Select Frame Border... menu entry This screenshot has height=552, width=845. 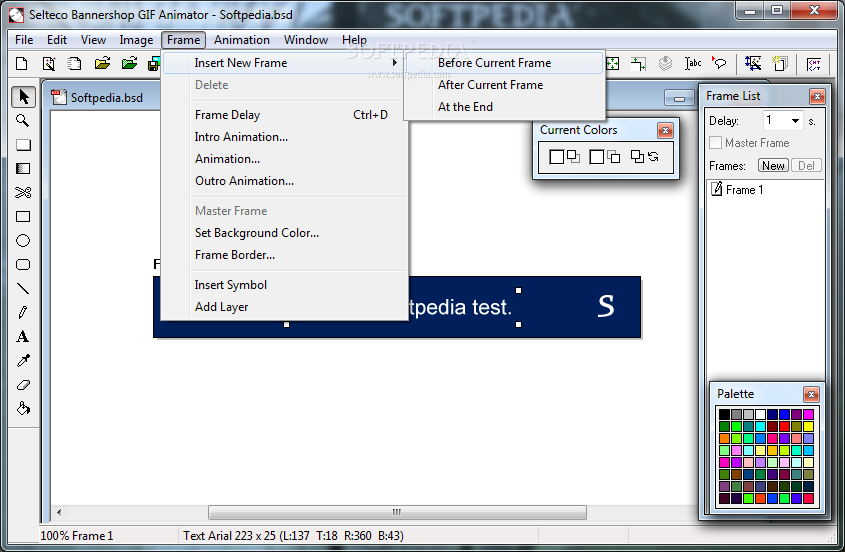click(285, 255)
